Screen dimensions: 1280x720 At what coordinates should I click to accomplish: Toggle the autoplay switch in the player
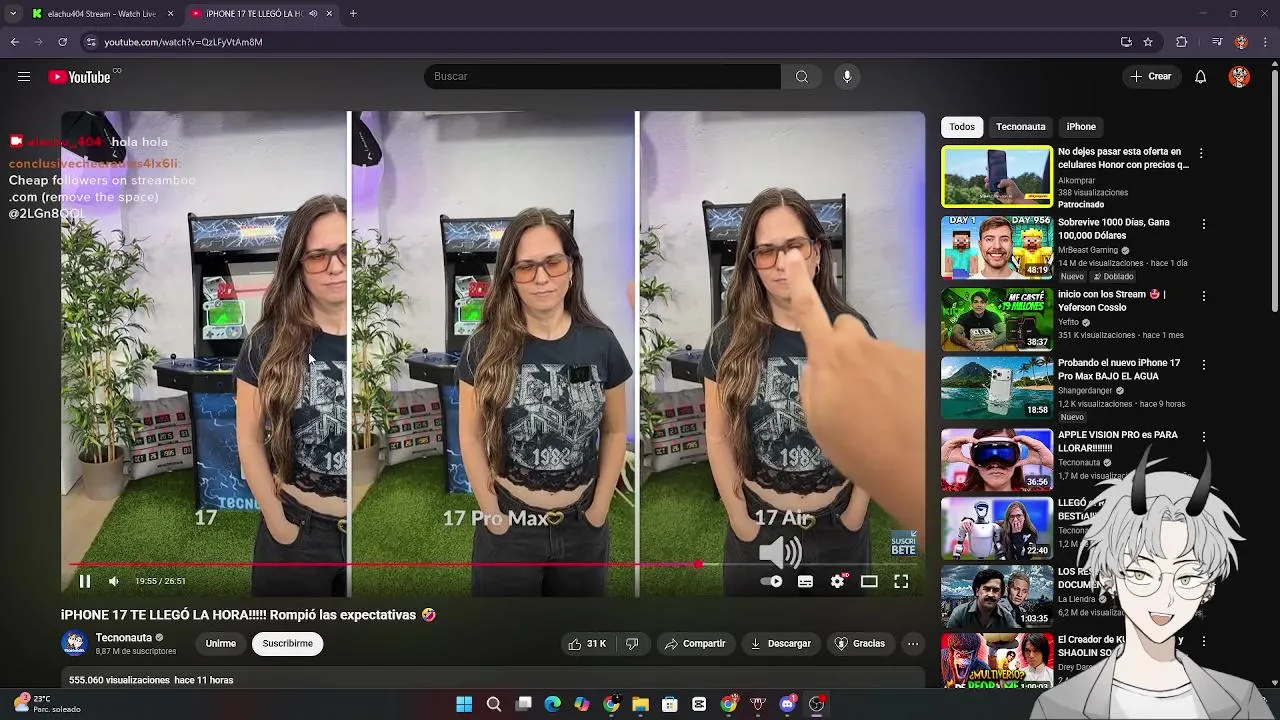click(772, 581)
